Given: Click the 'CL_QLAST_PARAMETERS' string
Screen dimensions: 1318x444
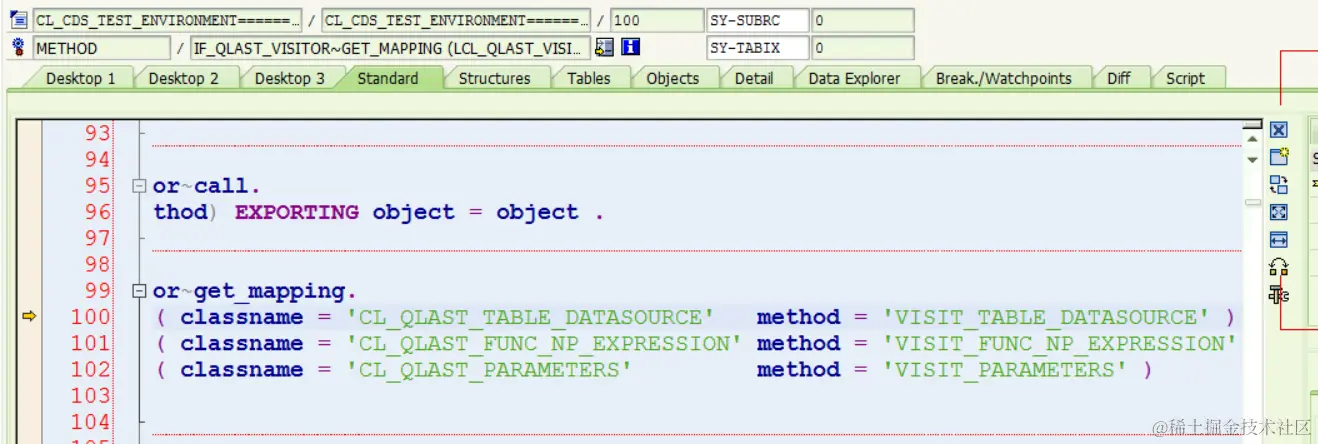Looking at the screenshot, I should tap(489, 370).
